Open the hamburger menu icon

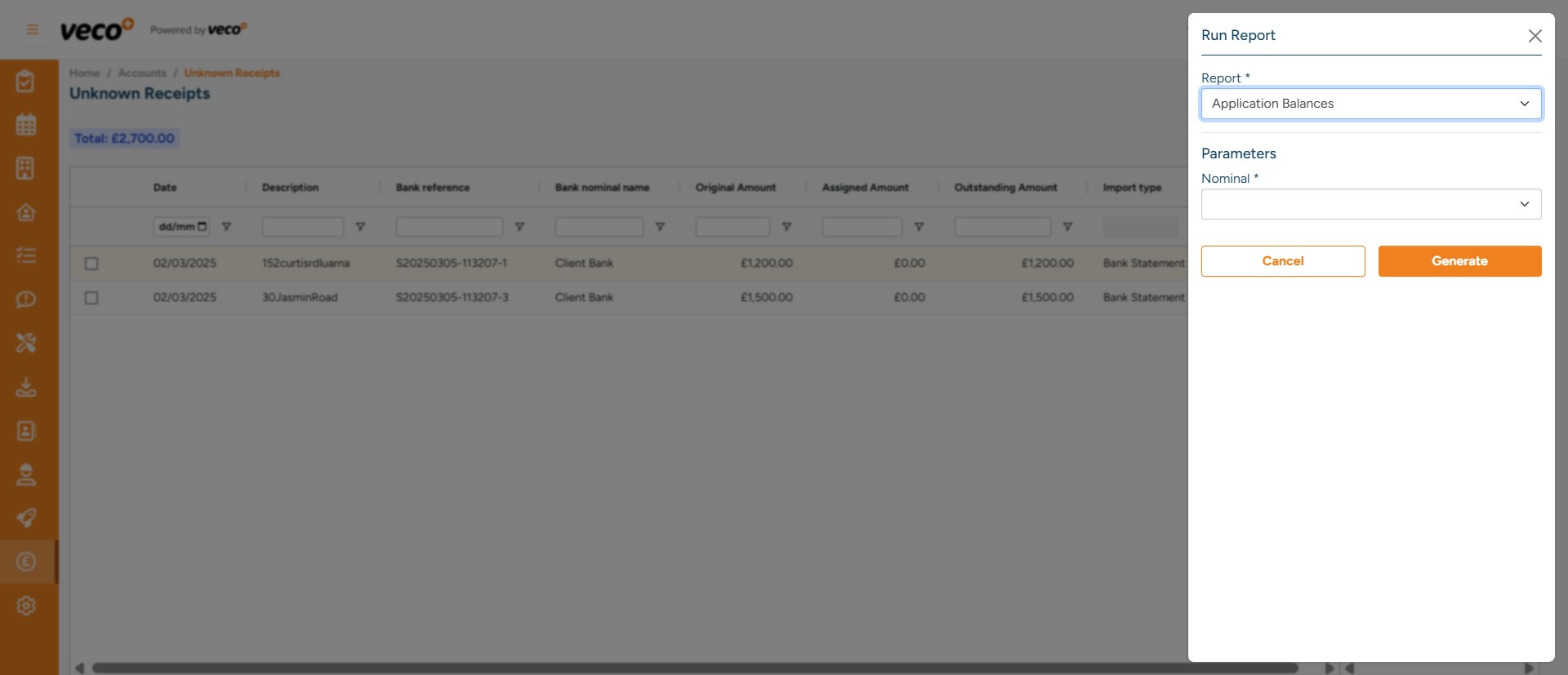(x=33, y=29)
